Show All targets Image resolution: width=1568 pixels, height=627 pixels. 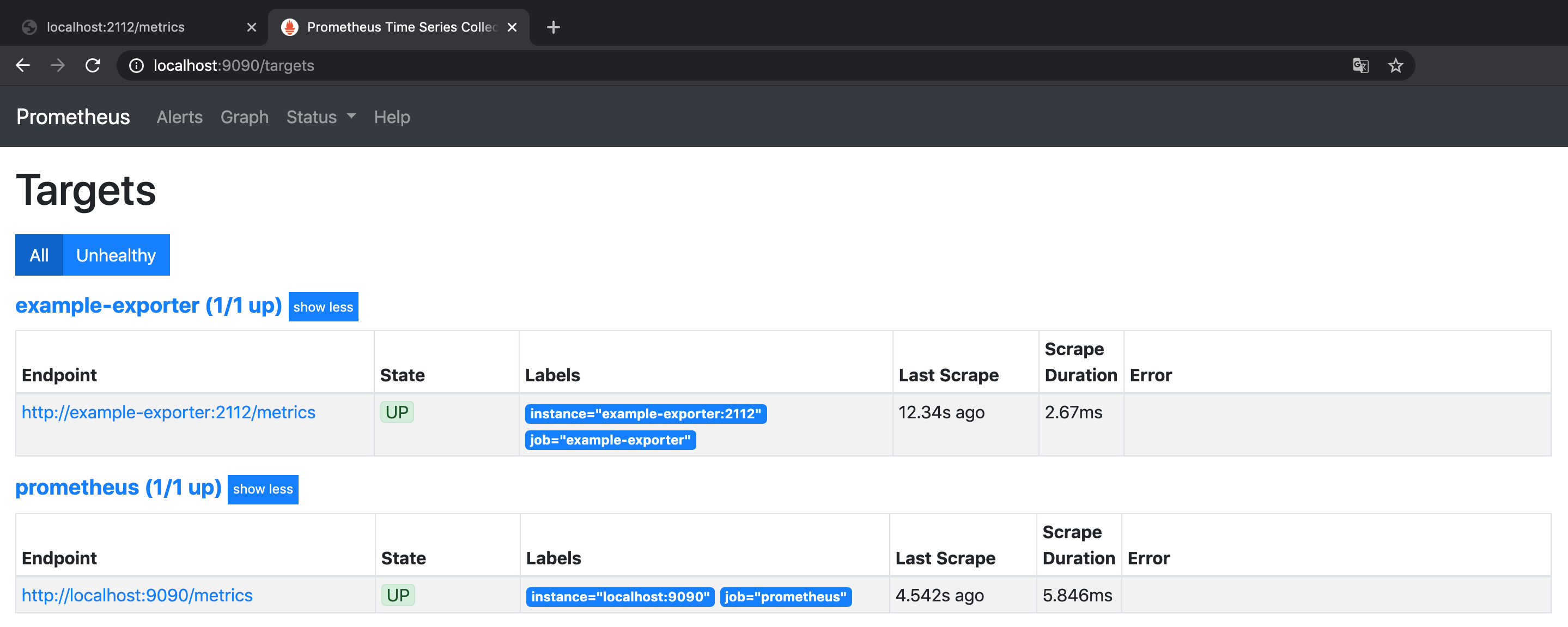[39, 255]
